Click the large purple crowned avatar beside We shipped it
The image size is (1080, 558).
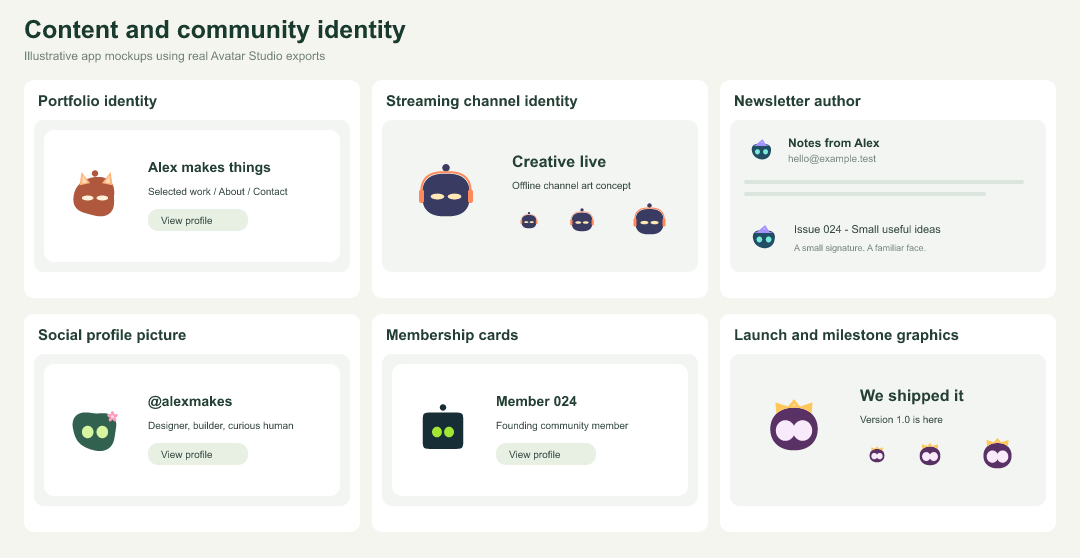794,426
